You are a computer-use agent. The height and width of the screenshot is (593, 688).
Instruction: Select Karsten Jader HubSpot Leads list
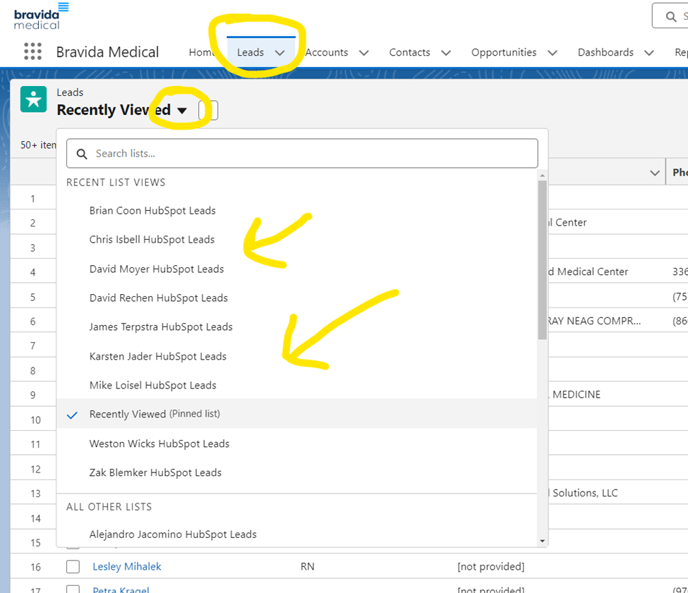(x=297, y=356)
